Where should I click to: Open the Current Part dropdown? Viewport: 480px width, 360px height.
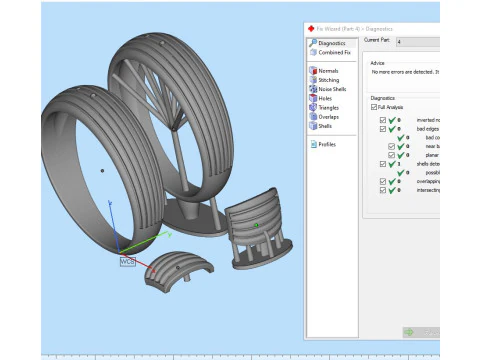click(x=418, y=42)
